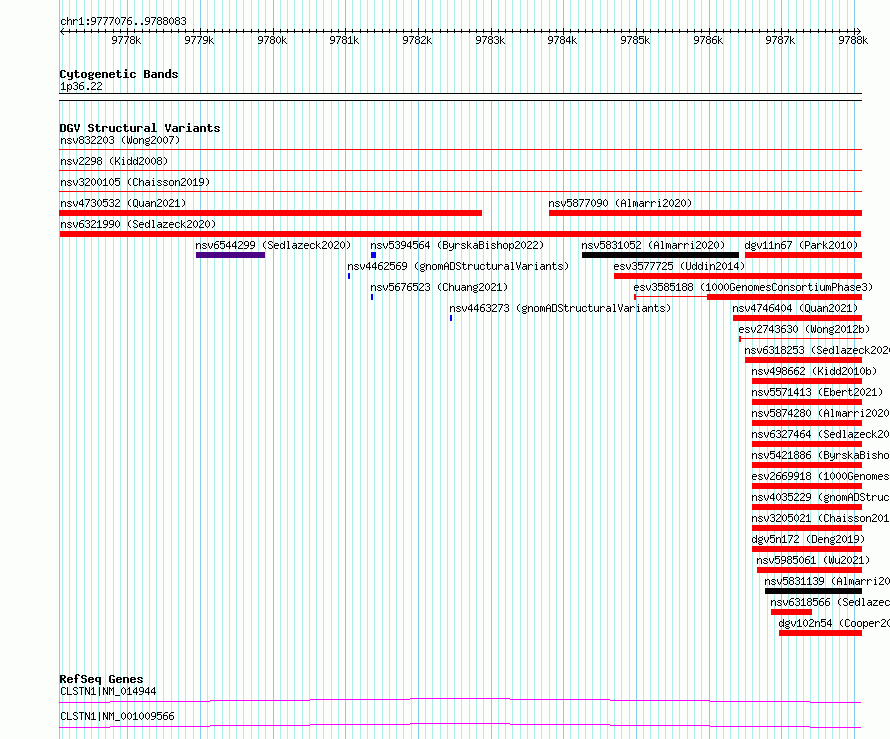Click the 9782k ruler position

click(x=417, y=40)
